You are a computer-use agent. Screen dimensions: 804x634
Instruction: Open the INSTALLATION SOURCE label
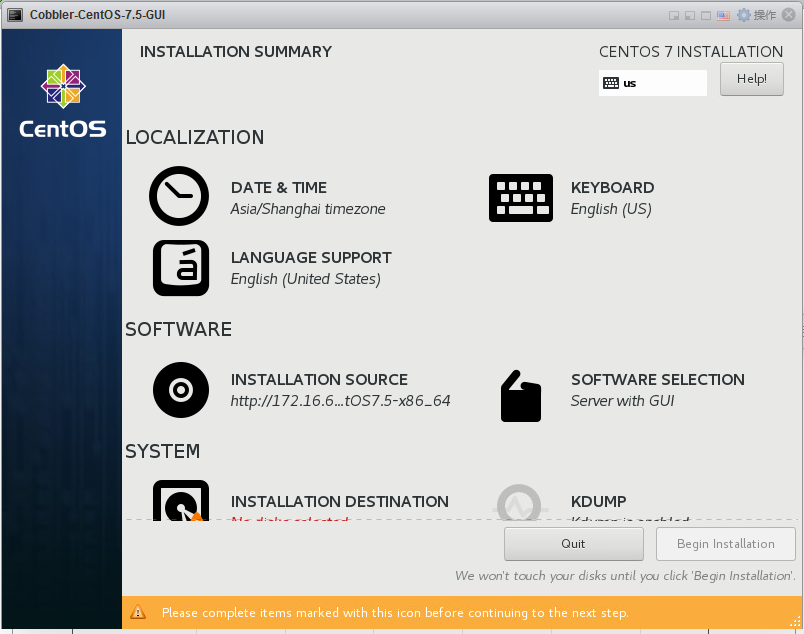point(319,380)
